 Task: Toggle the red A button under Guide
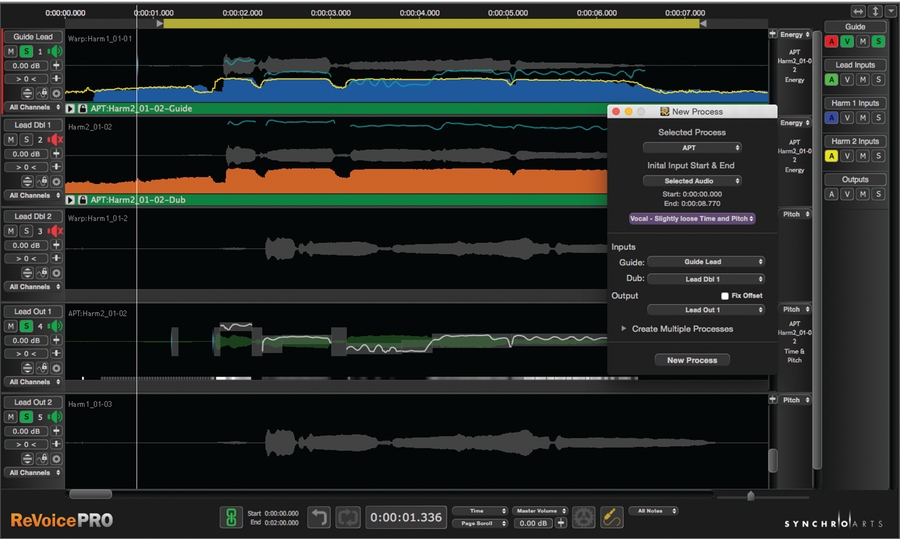(830, 41)
